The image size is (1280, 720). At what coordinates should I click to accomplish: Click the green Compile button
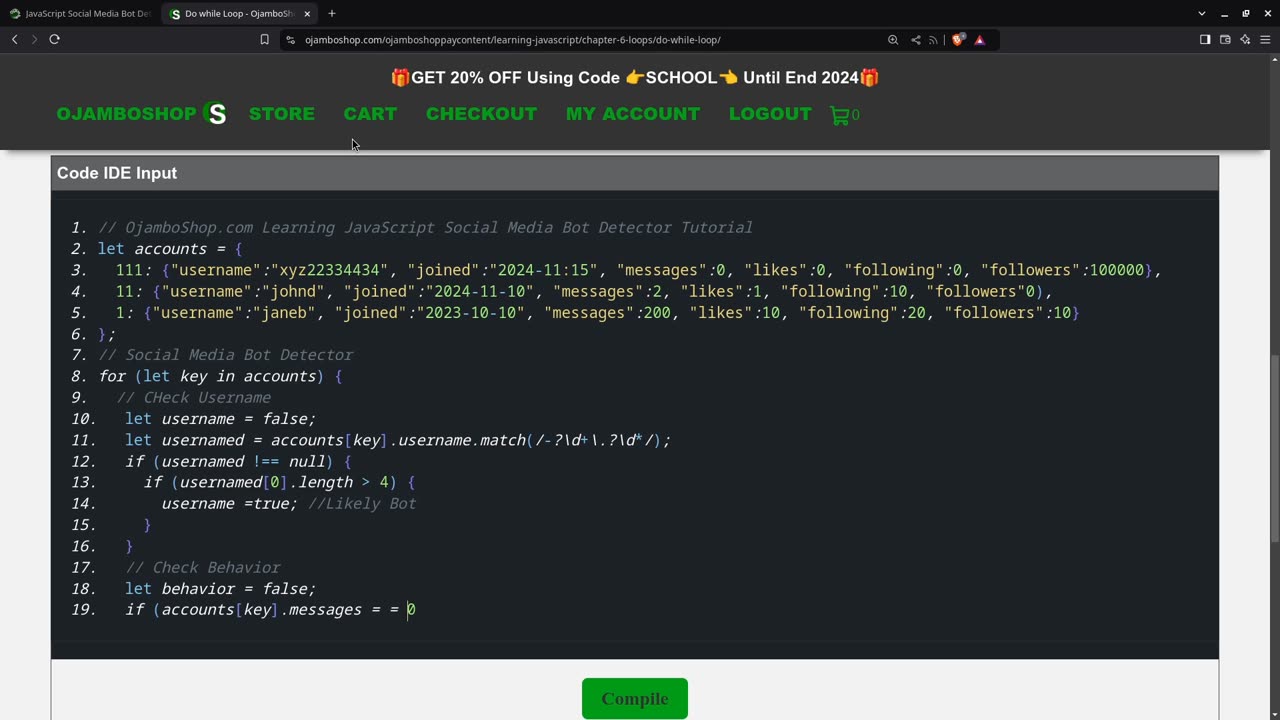[635, 698]
